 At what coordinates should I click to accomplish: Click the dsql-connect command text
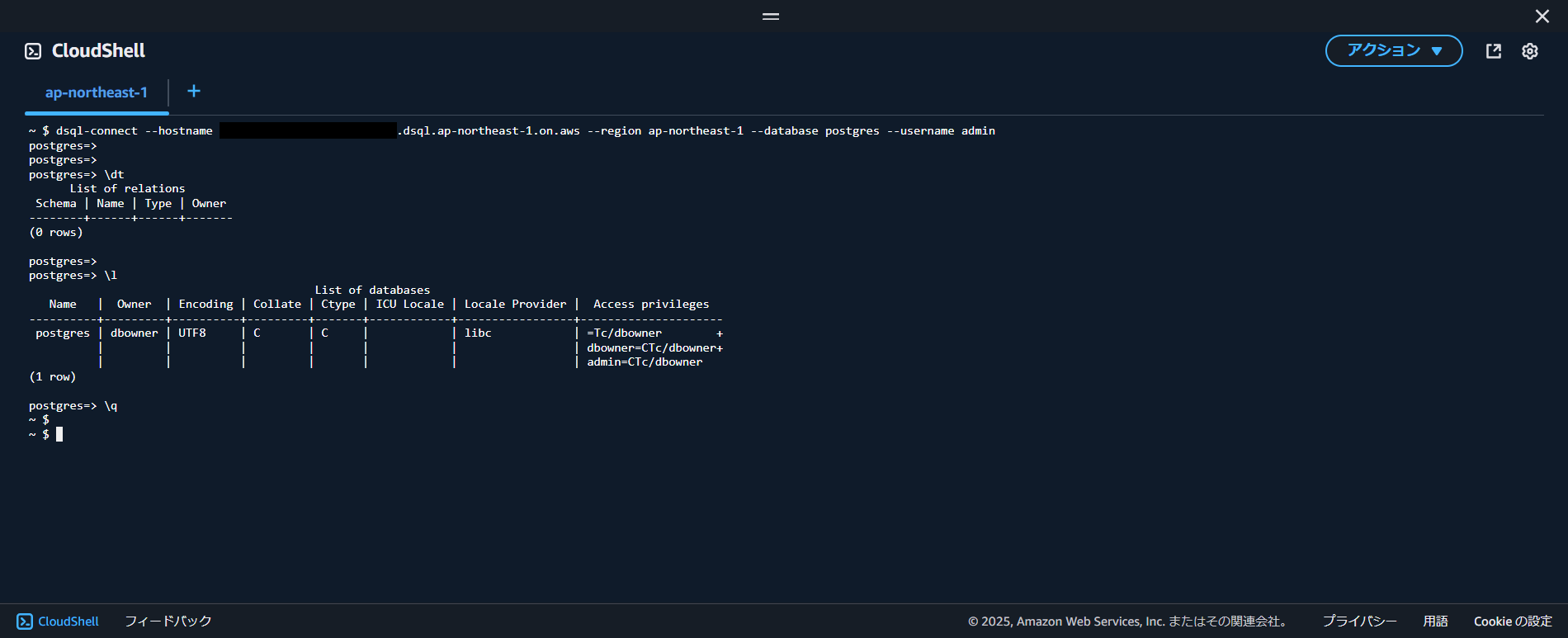[x=97, y=130]
